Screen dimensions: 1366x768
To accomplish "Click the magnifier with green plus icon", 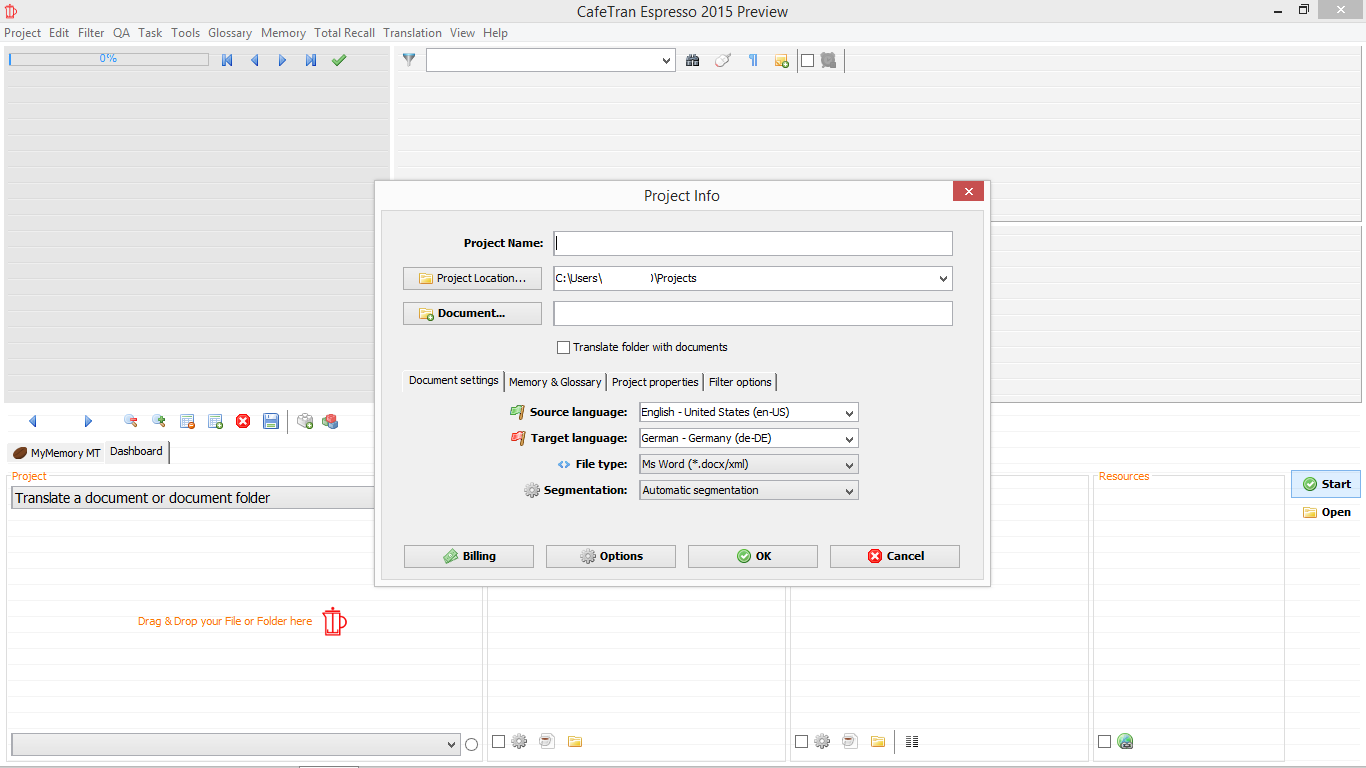I will coord(158,422).
